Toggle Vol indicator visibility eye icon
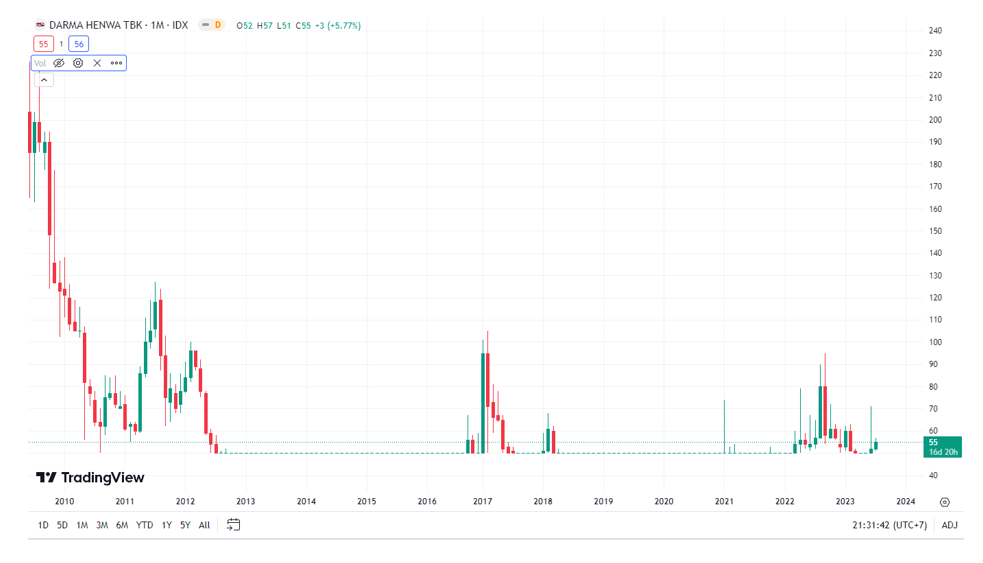The height and width of the screenshot is (563, 983). click(x=59, y=63)
